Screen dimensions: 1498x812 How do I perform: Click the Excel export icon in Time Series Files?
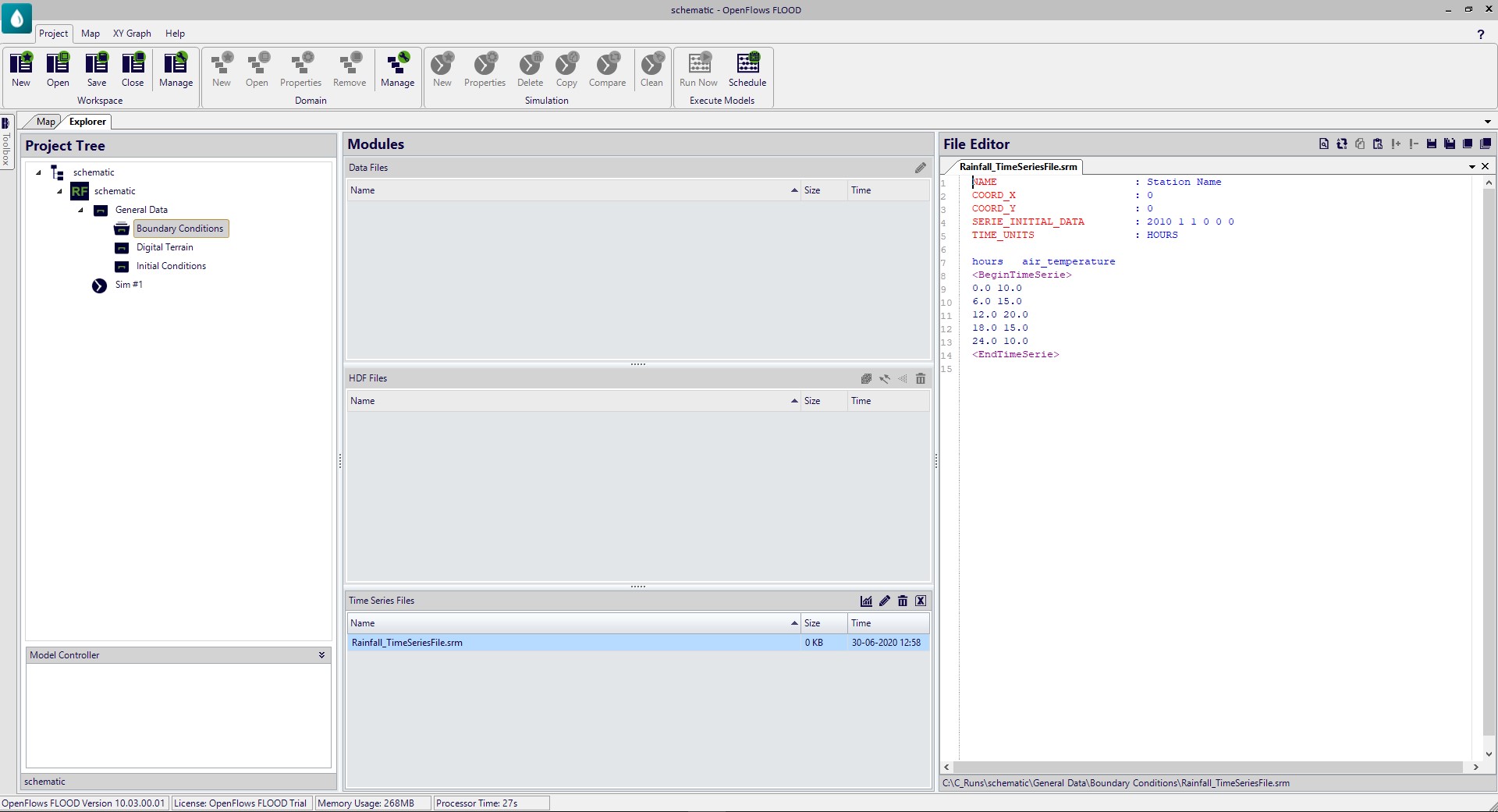[x=921, y=601]
